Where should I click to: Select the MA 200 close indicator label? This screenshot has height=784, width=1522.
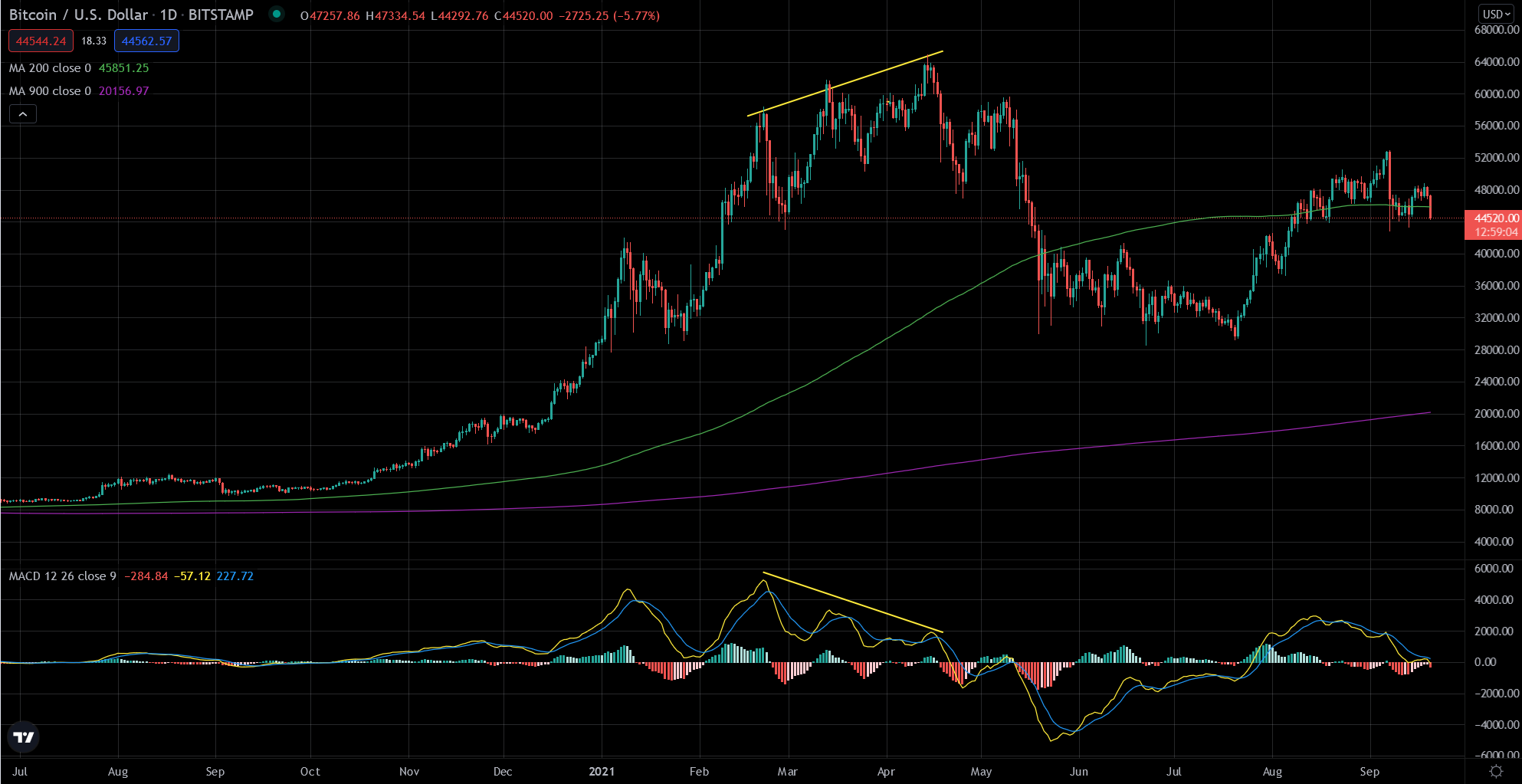pos(50,68)
